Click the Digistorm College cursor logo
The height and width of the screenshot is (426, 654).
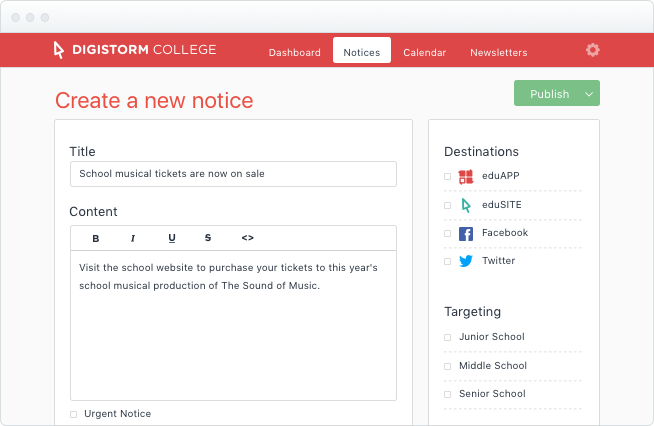point(58,50)
